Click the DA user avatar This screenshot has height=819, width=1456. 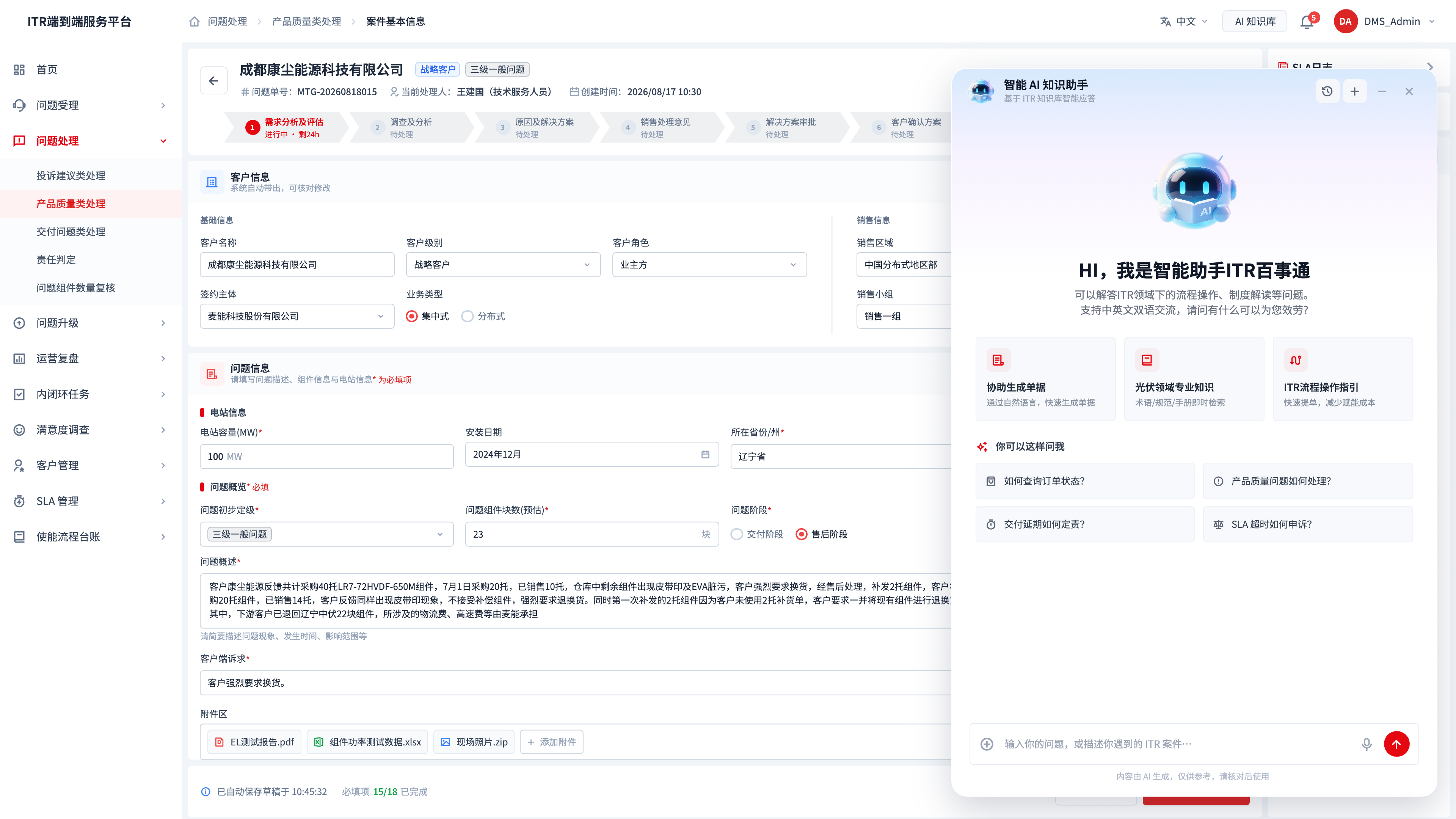[1345, 22]
